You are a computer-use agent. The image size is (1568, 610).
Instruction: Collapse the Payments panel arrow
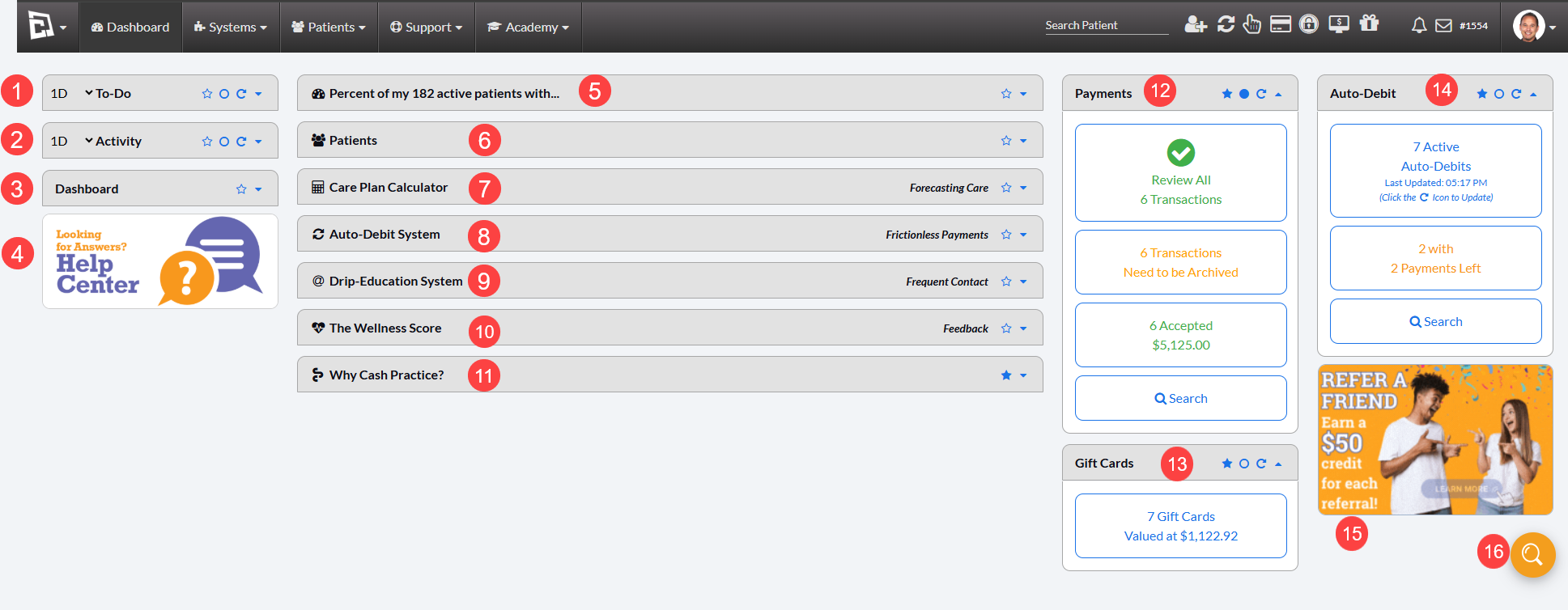tap(1278, 94)
